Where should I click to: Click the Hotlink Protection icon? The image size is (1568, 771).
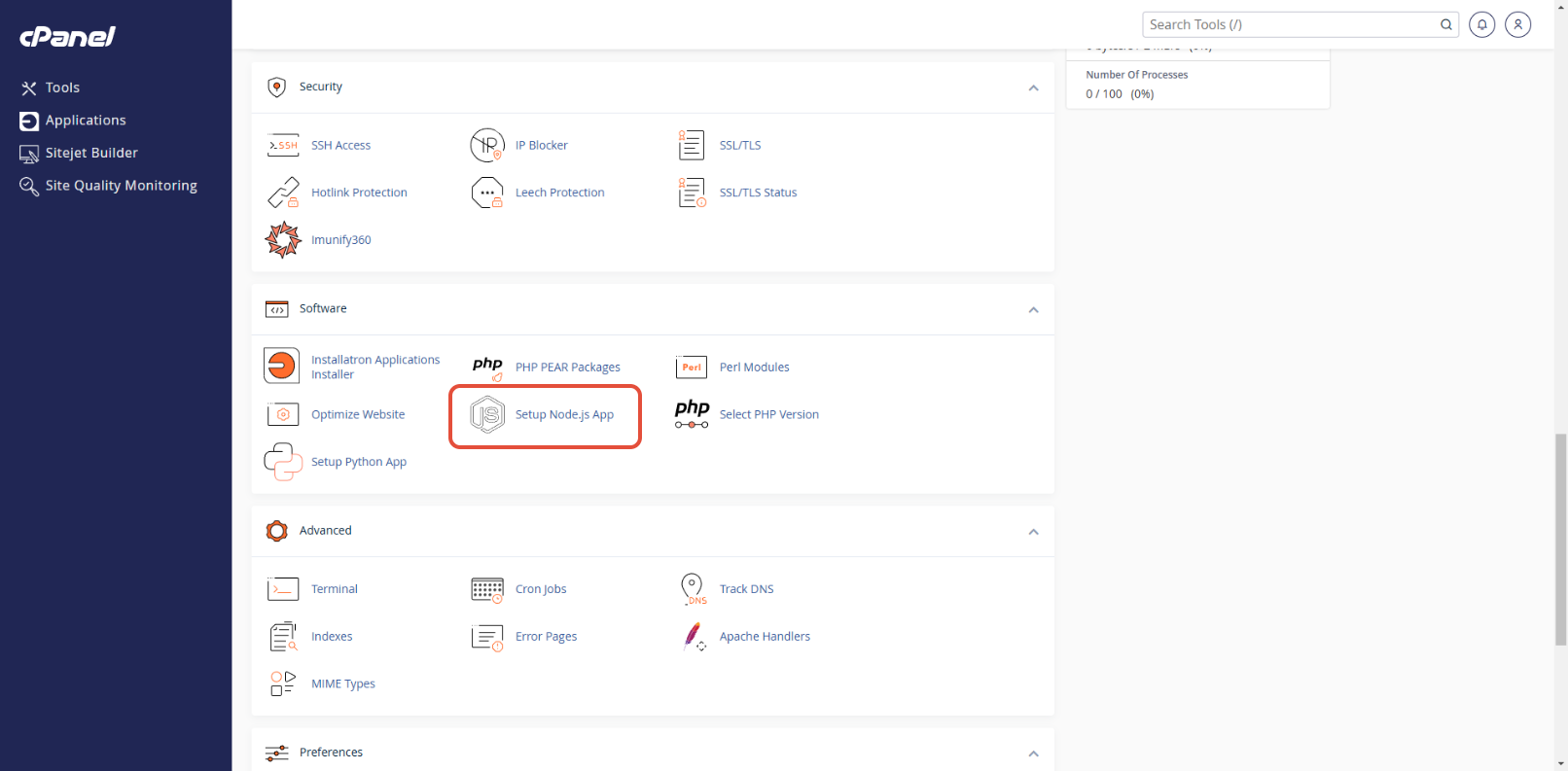tap(283, 193)
